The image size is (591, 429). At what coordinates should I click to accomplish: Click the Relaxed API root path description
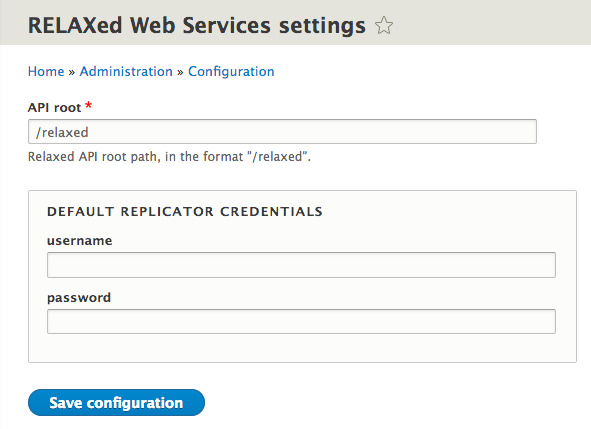point(169,156)
